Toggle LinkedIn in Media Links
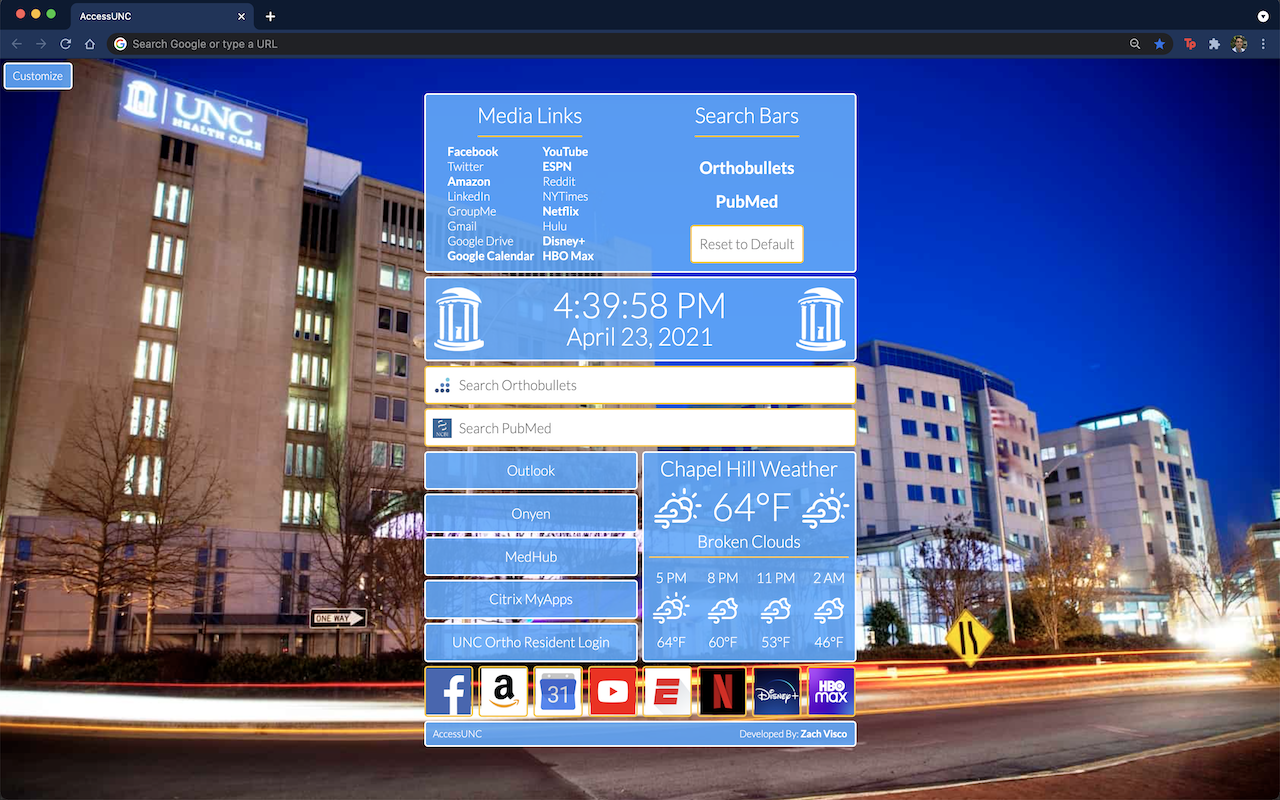Image resolution: width=1280 pixels, height=800 pixels. pyautogui.click(x=469, y=196)
